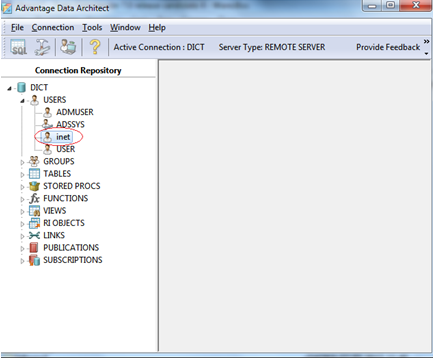Select the GROUPS label
Screen dimensions: 433x361
[x=59, y=161]
